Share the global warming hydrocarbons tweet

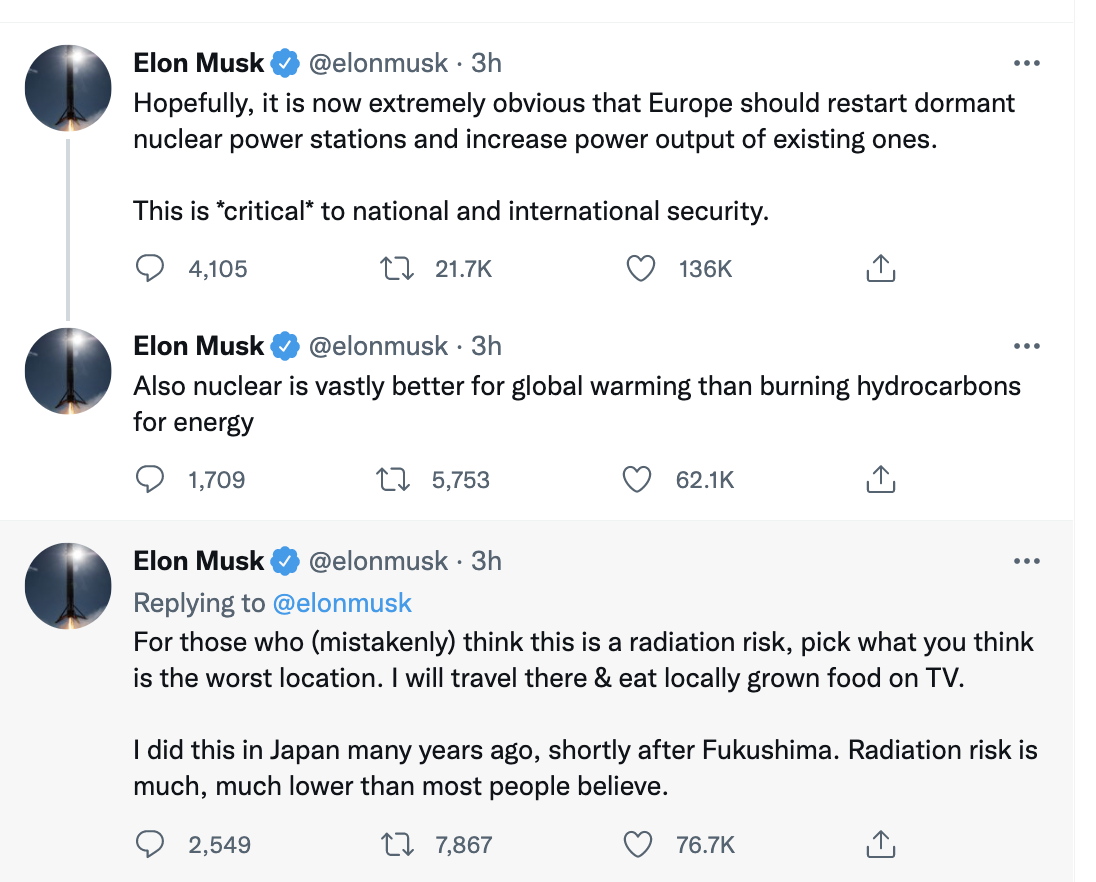pos(879,480)
